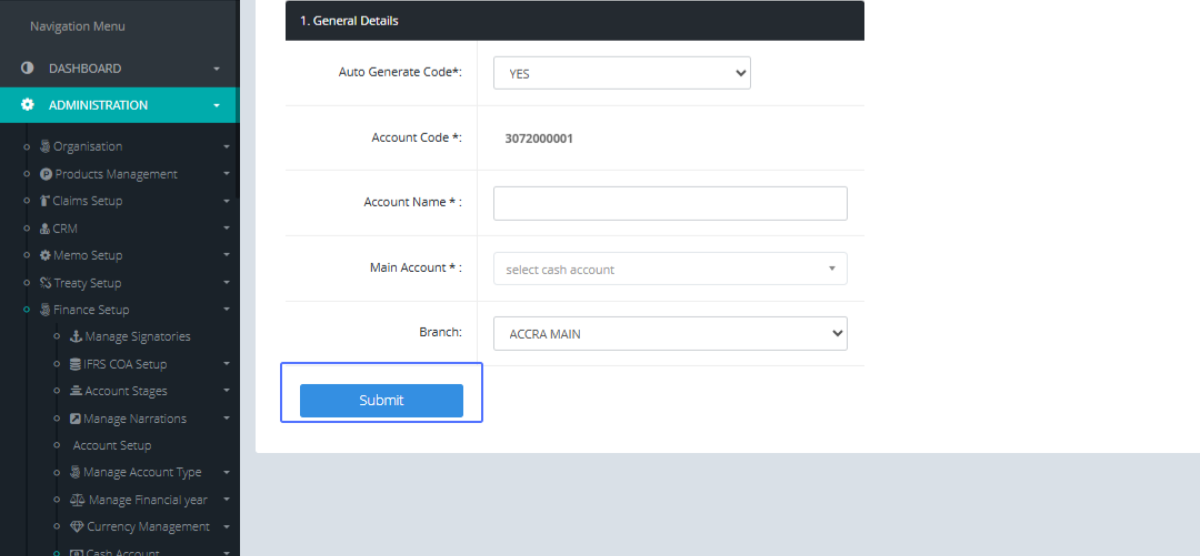Expand the Manage Narrations submenu arrow

[227, 419]
